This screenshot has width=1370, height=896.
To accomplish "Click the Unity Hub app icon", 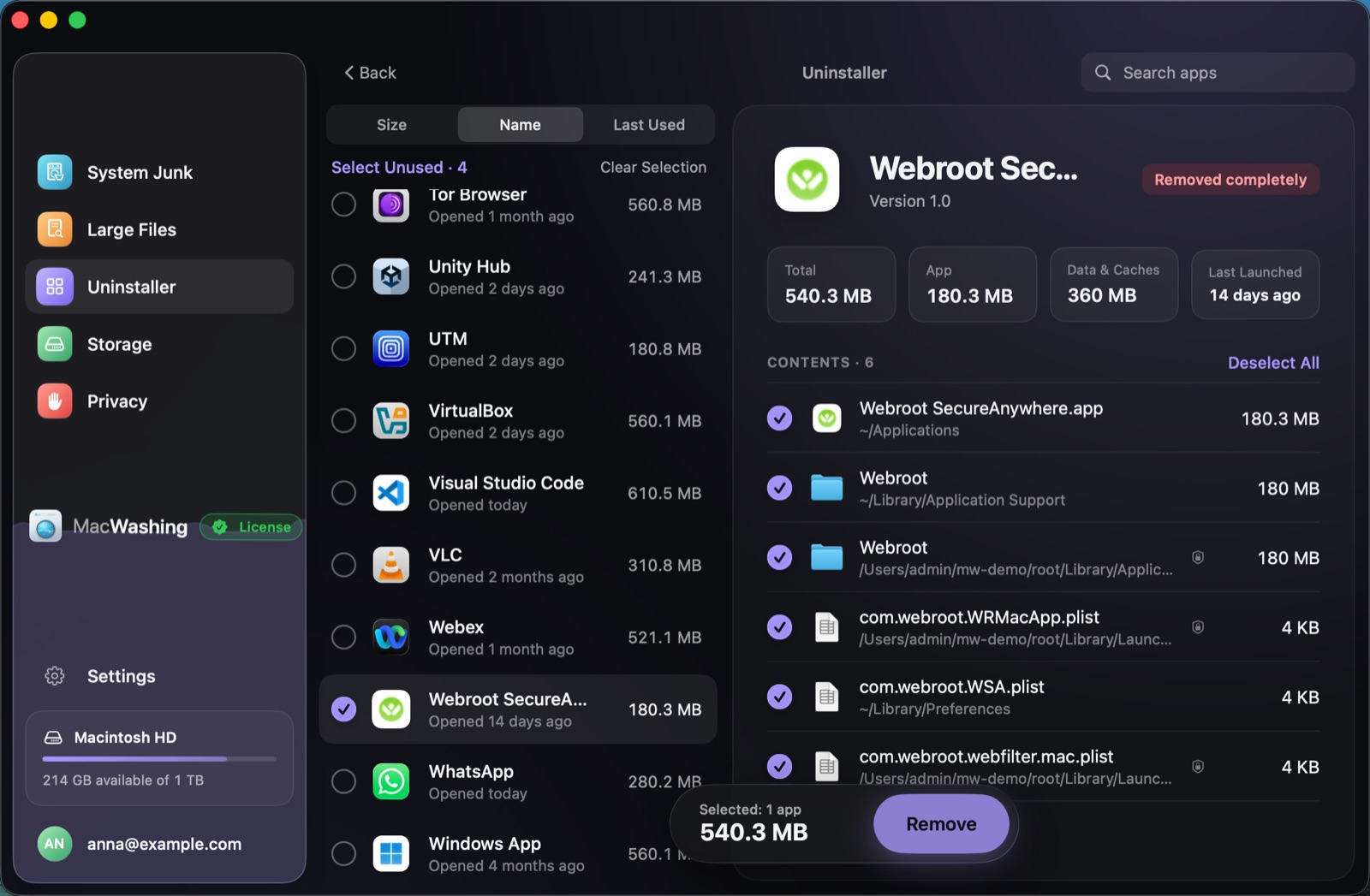I will pos(391,276).
